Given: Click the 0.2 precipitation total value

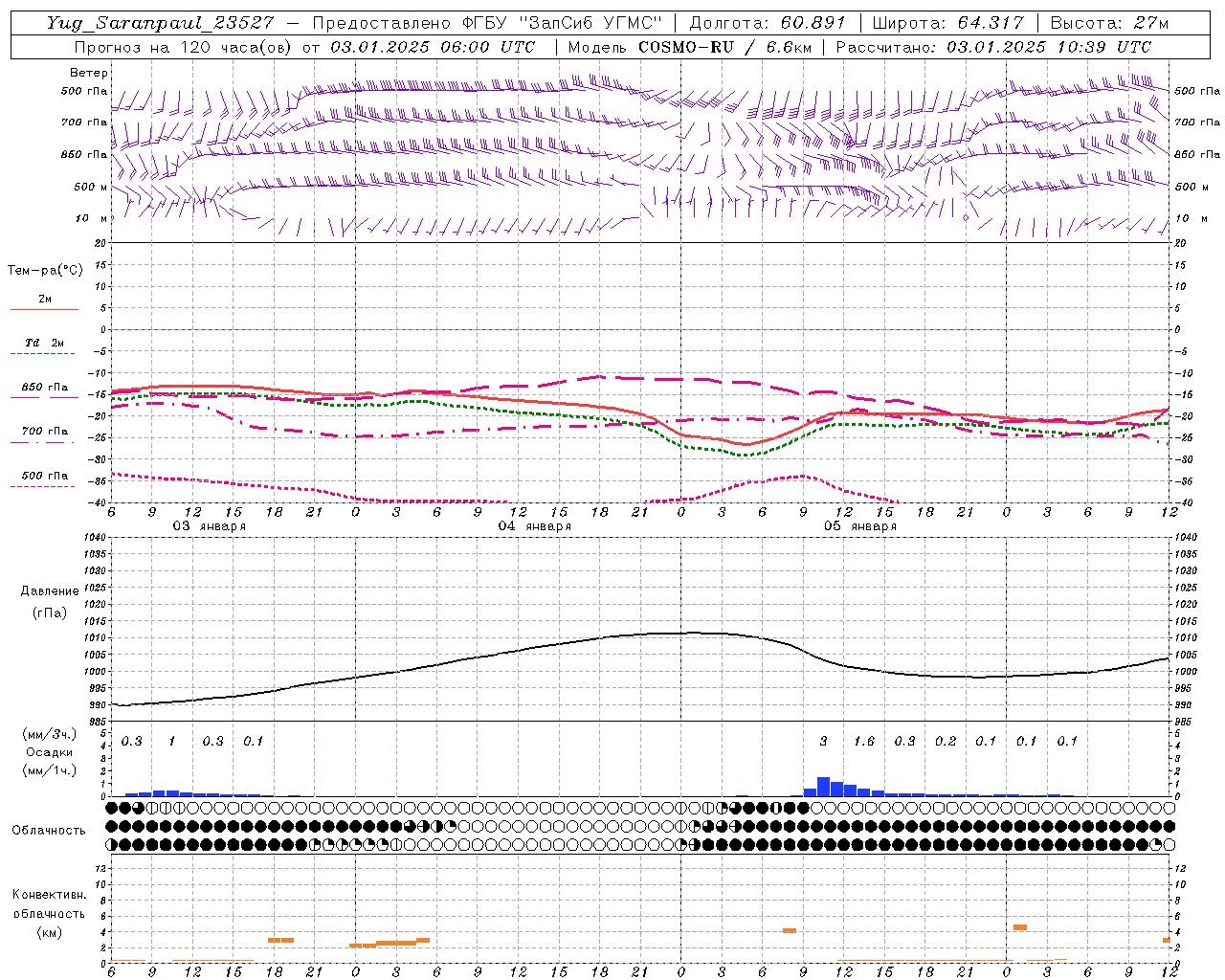Looking at the screenshot, I should pyautogui.click(x=946, y=741).
